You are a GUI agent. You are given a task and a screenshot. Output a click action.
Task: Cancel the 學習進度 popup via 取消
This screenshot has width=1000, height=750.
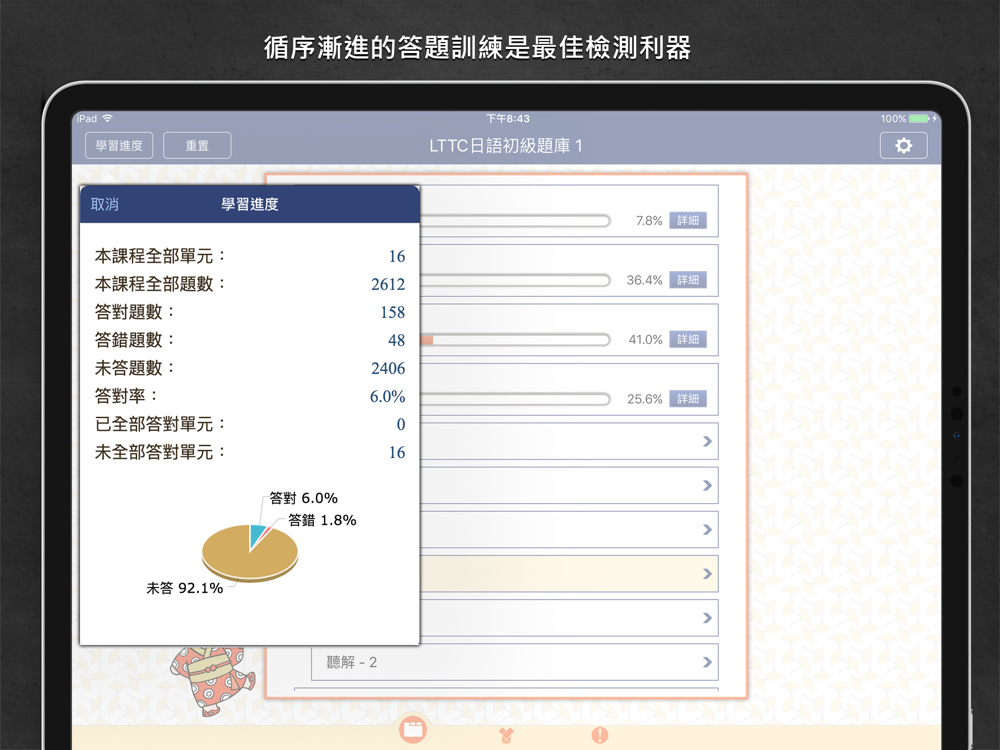105,204
